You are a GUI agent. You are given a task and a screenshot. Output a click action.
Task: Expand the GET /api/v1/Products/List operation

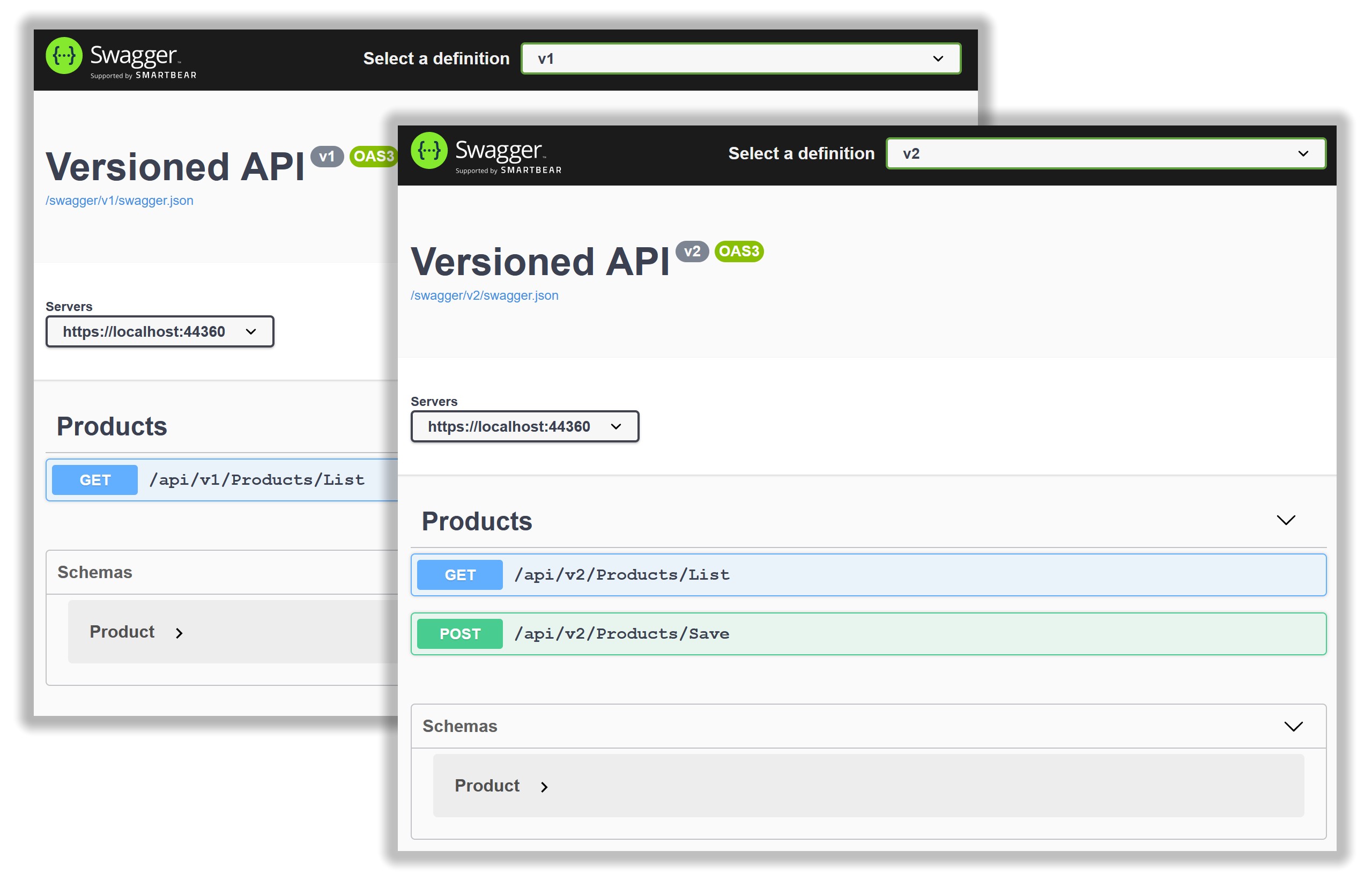[x=257, y=480]
